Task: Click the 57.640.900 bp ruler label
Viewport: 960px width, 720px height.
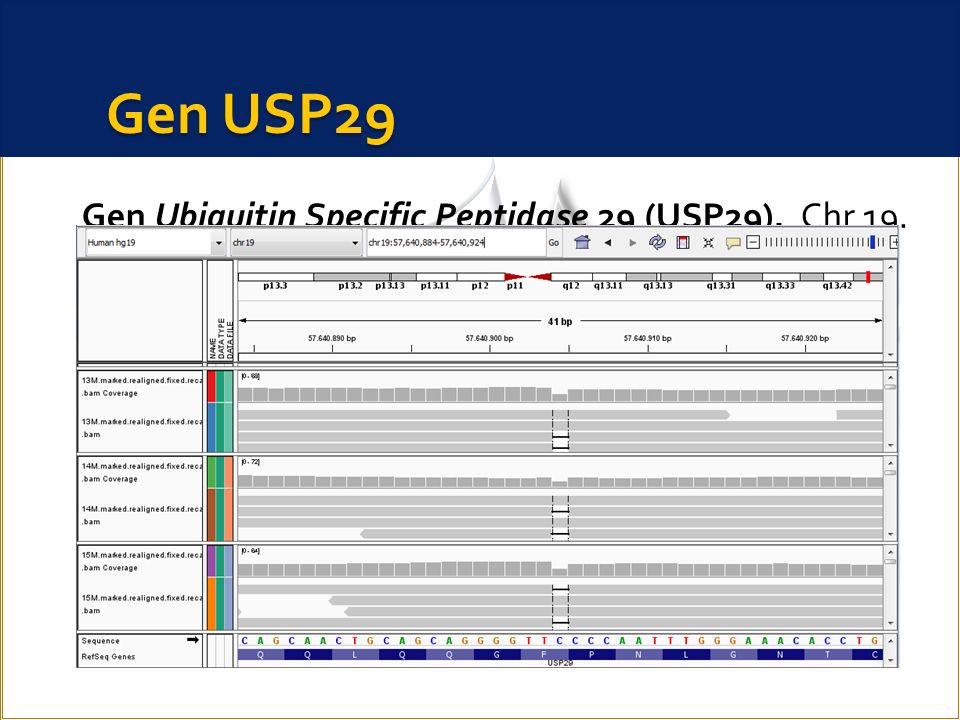Action: pyautogui.click(x=489, y=338)
